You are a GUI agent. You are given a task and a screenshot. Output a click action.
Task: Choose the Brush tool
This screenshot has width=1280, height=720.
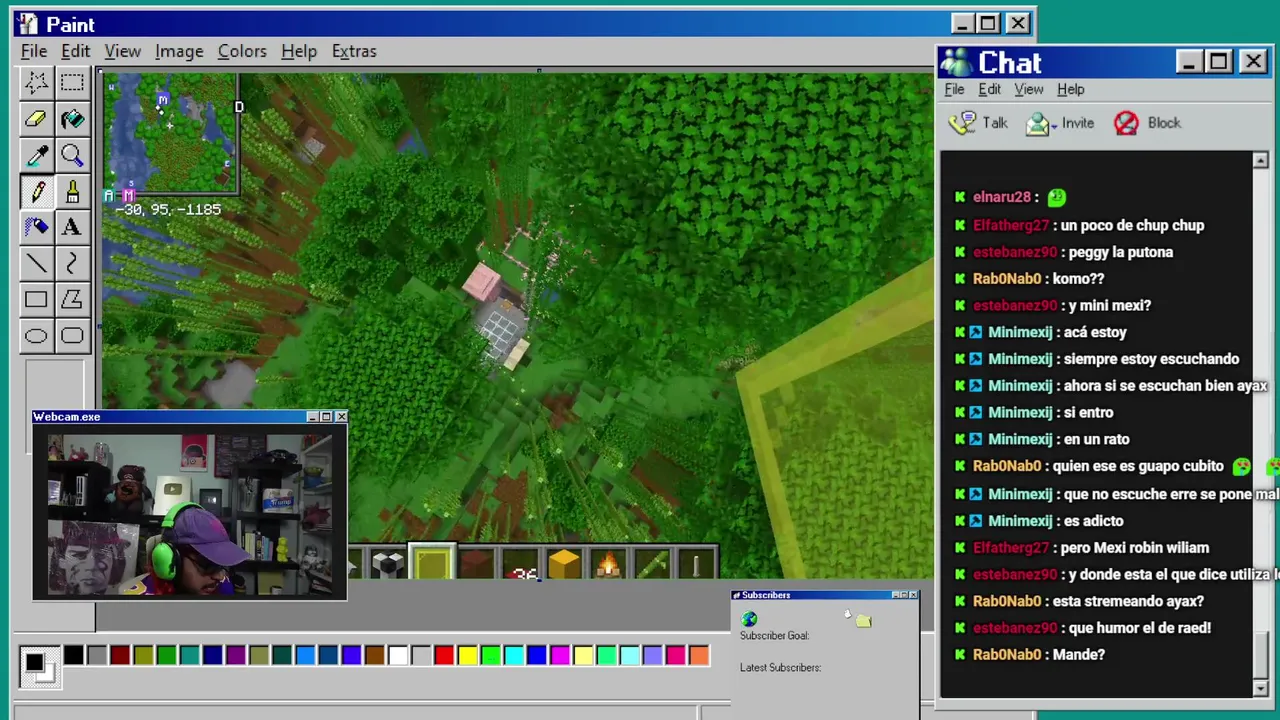(72, 191)
